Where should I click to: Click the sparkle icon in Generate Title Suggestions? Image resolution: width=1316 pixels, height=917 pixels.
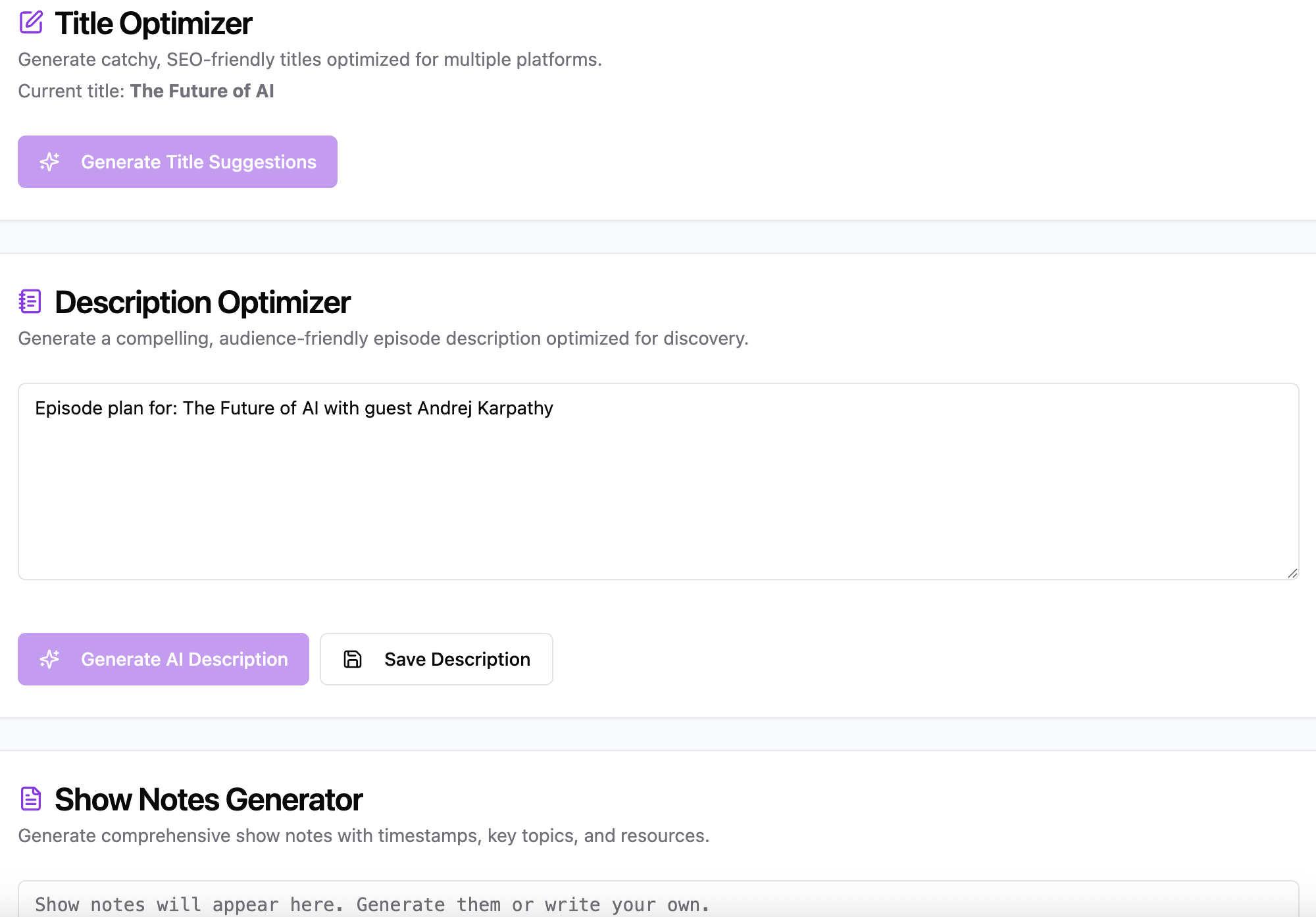click(50, 162)
